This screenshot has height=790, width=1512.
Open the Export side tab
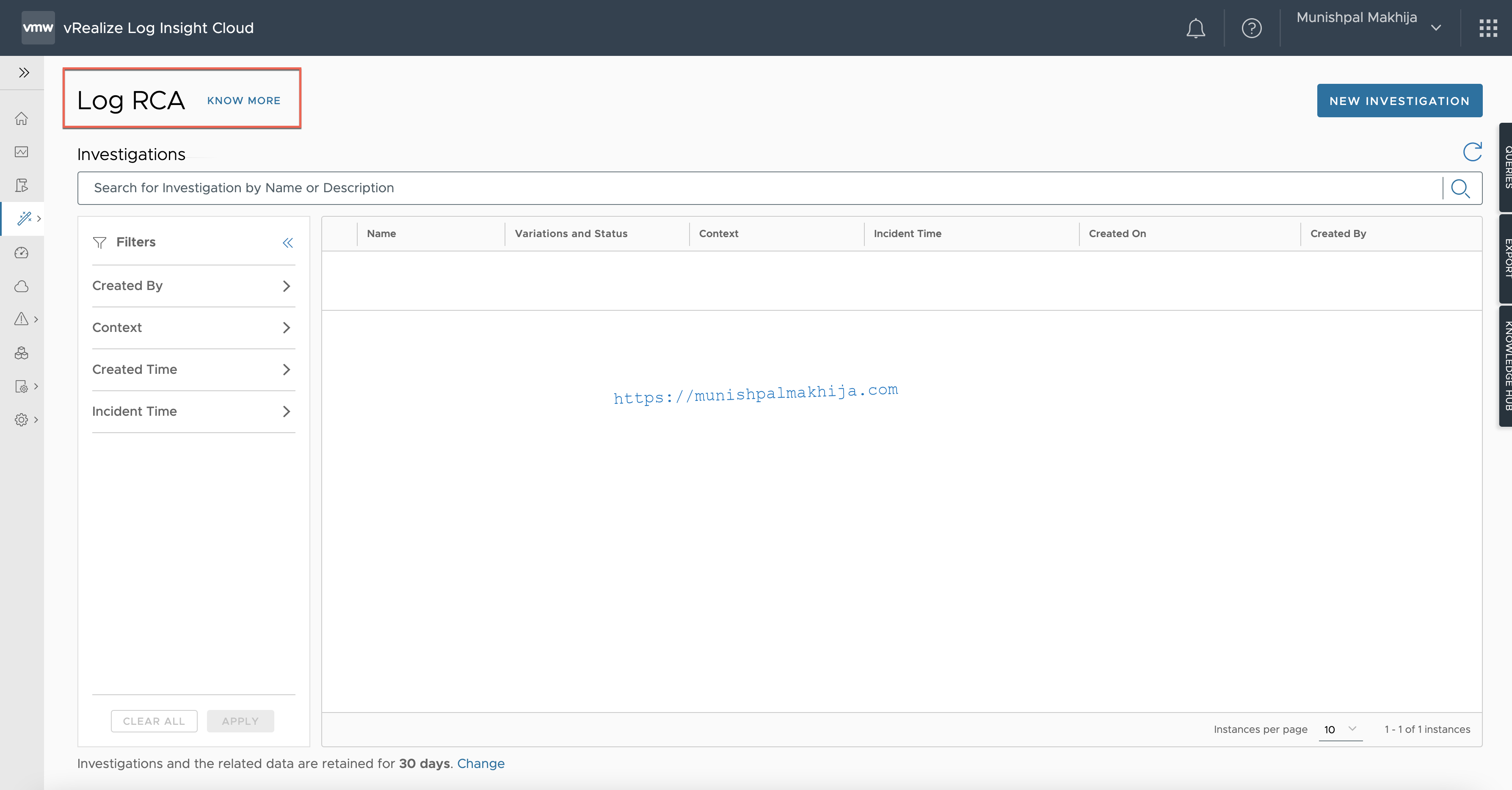[1506, 258]
